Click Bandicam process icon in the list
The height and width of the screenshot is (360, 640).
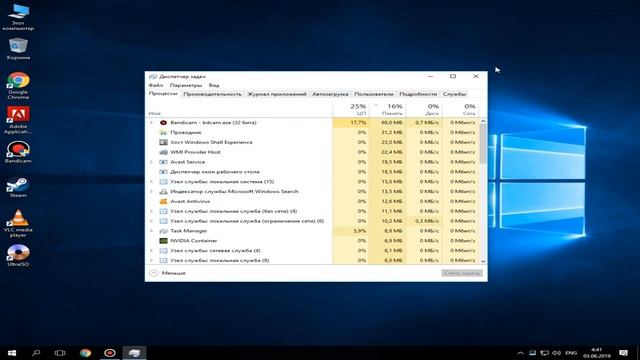(x=163, y=122)
